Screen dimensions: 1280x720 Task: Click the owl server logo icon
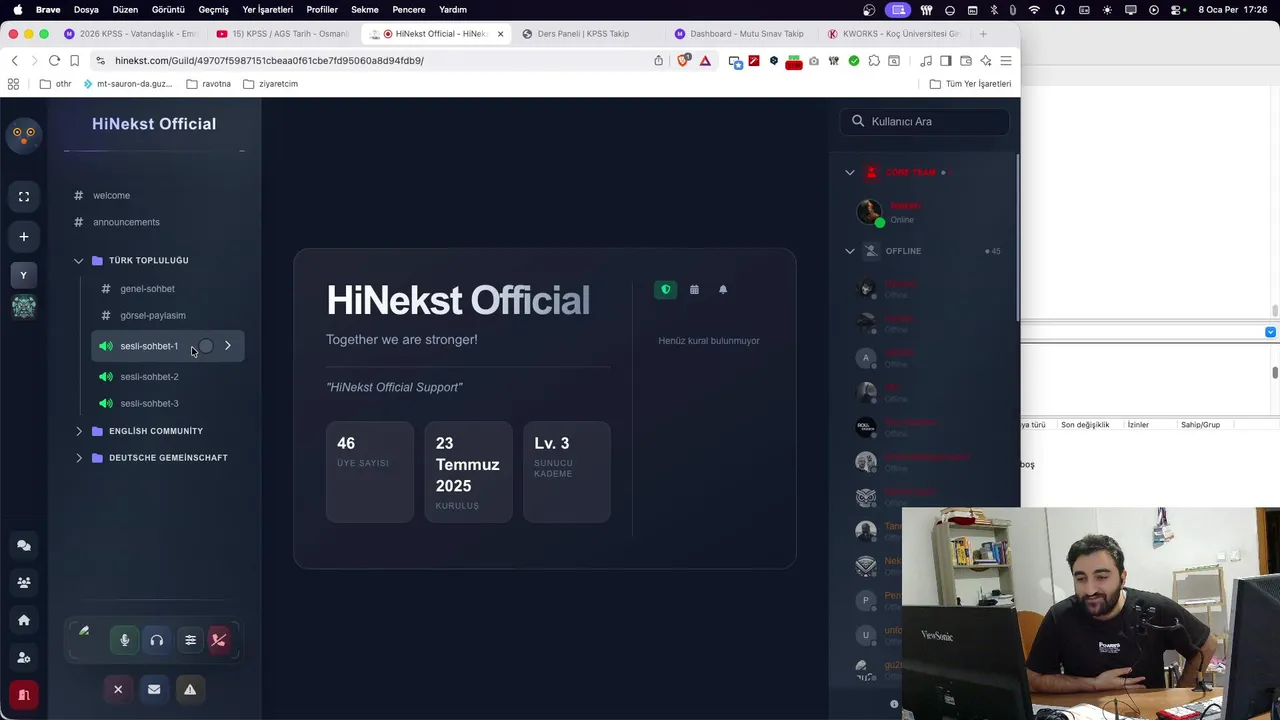pyautogui.click(x=24, y=134)
